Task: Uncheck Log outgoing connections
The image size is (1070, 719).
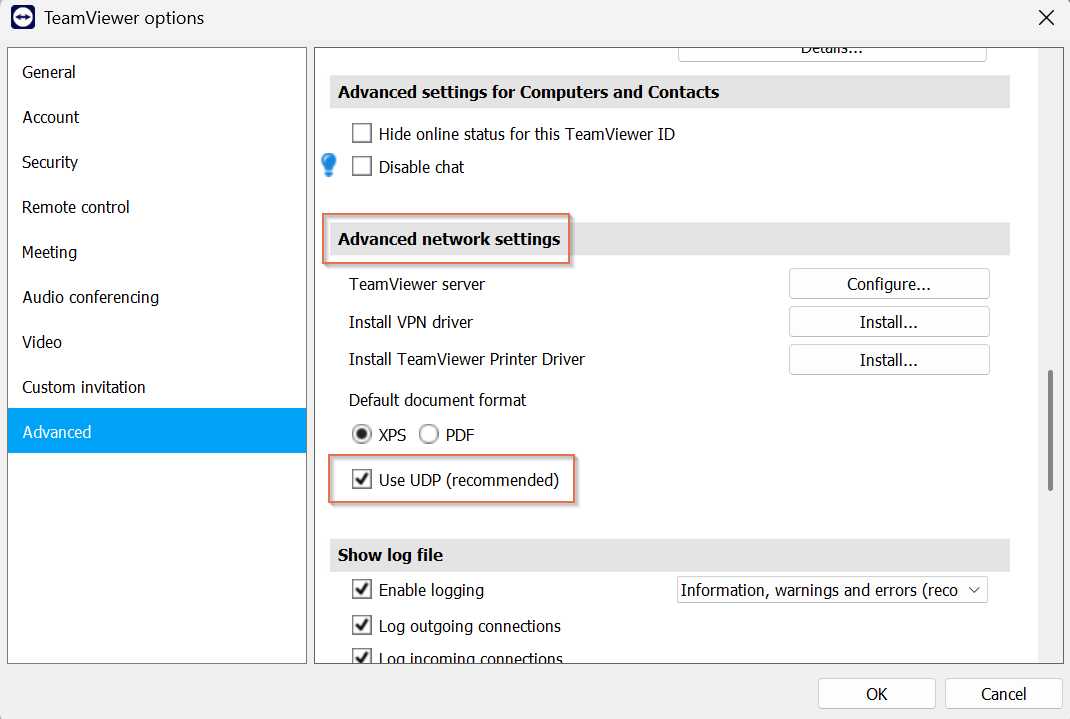Action: (362, 625)
